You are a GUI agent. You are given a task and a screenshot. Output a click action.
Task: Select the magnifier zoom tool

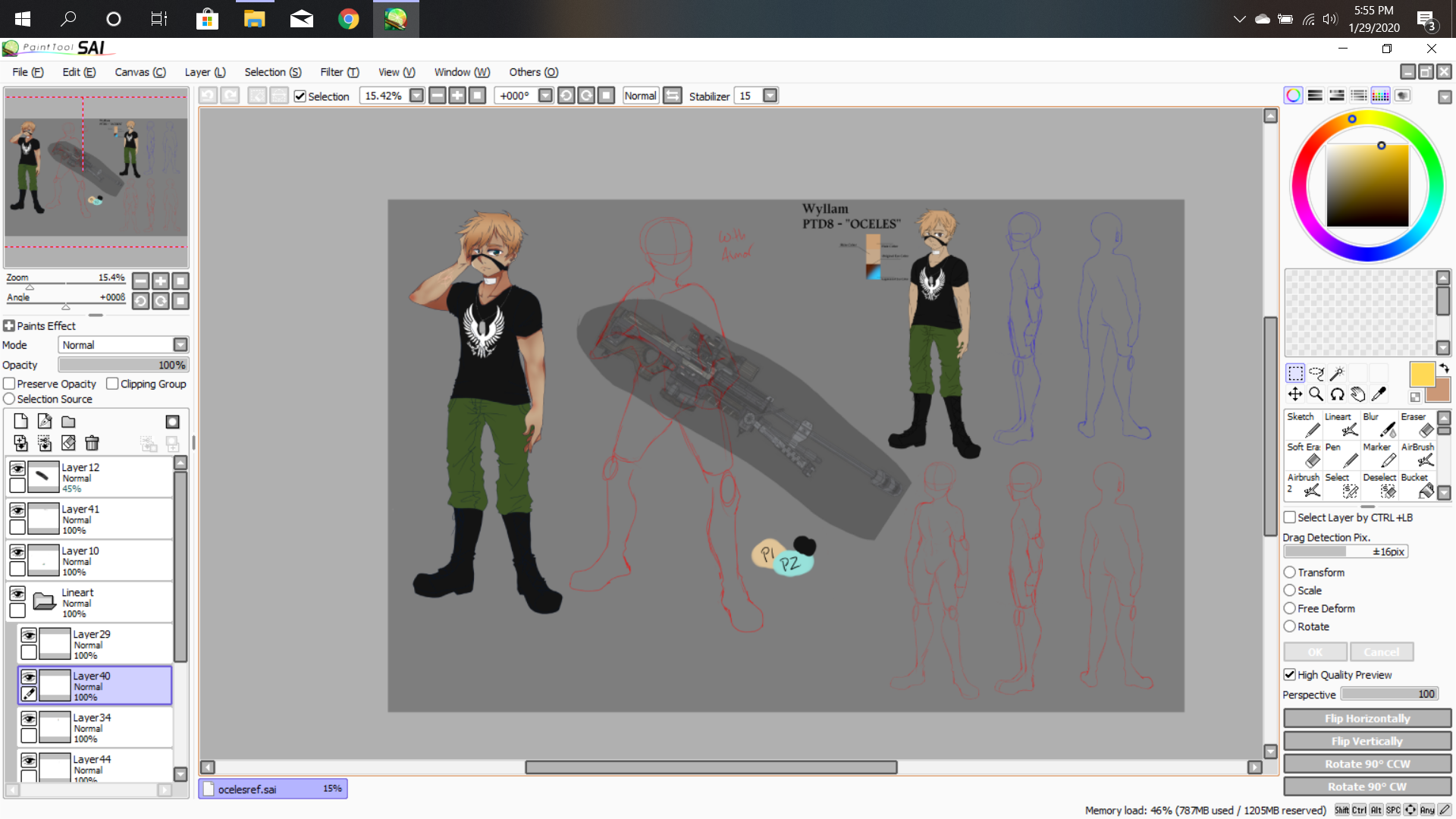[1316, 394]
